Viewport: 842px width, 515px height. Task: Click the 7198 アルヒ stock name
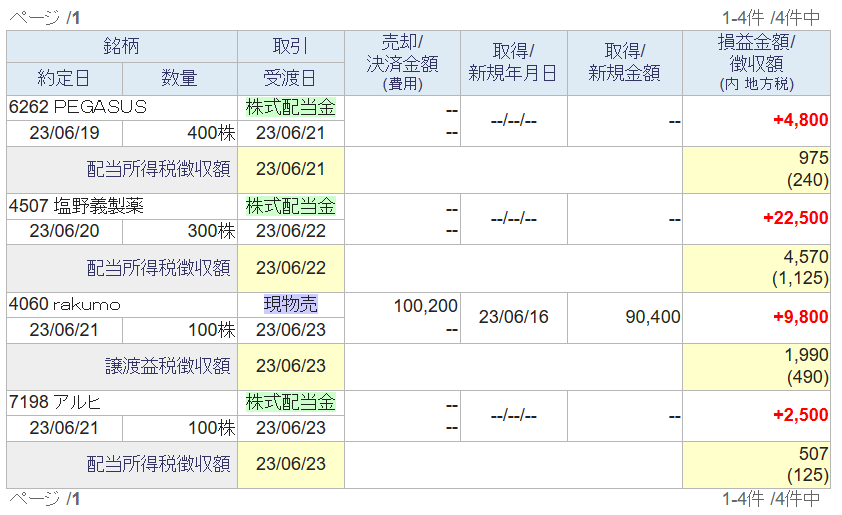(55, 402)
